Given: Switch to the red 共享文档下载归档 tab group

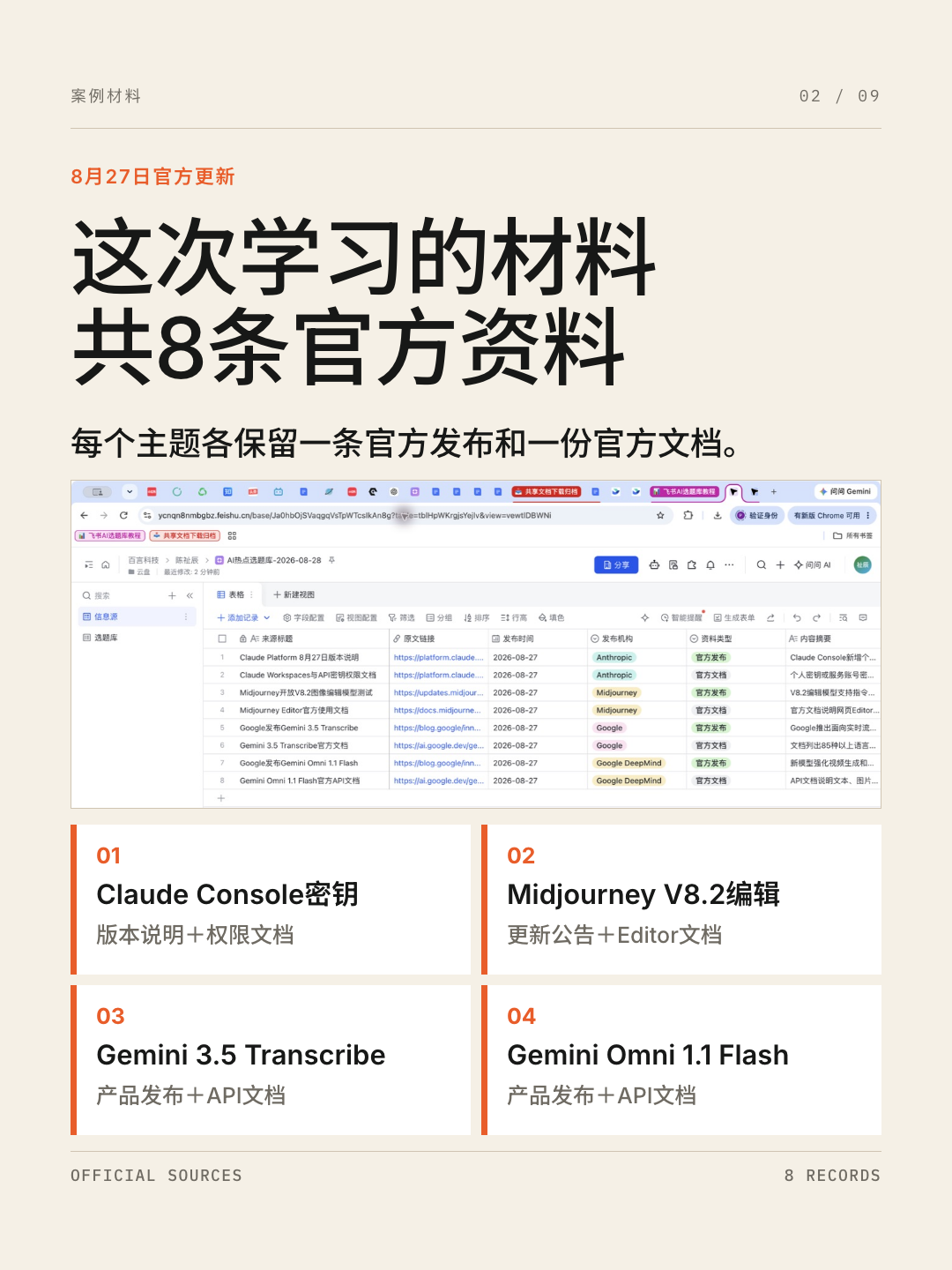Looking at the screenshot, I should point(547,491).
